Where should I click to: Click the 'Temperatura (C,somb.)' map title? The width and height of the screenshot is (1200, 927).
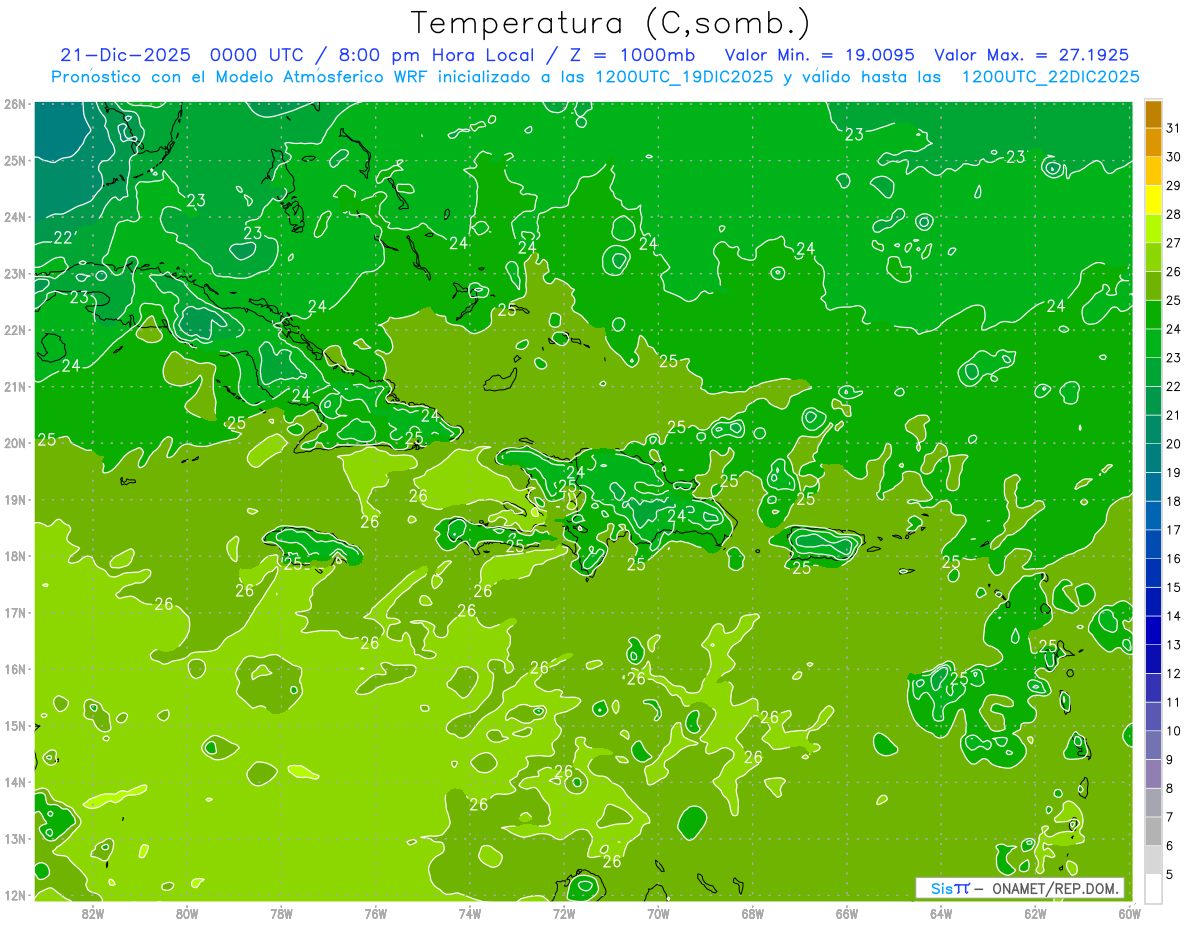coord(610,23)
